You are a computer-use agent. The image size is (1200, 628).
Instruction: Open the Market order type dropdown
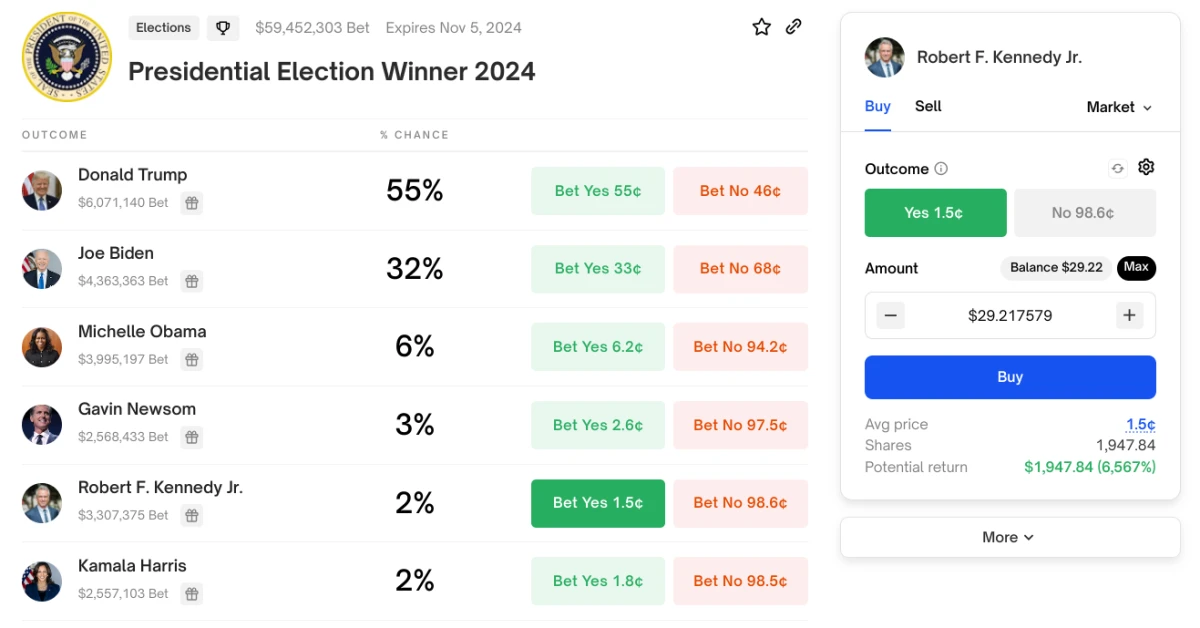click(1119, 107)
